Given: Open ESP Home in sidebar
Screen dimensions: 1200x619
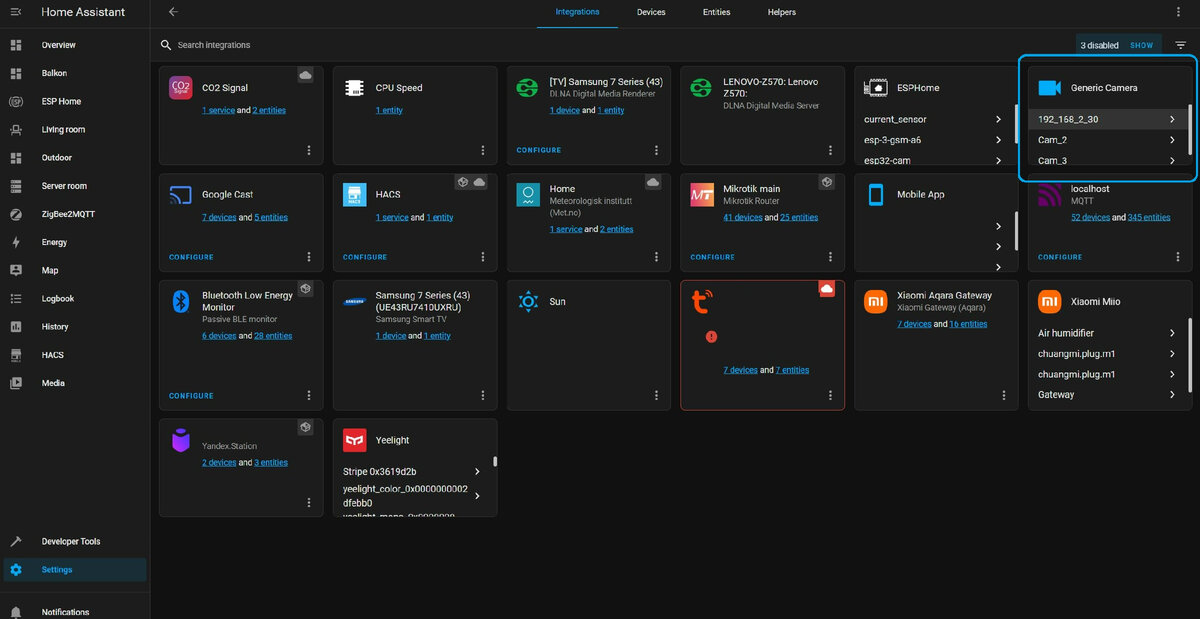Looking at the screenshot, I should [x=75, y=101].
